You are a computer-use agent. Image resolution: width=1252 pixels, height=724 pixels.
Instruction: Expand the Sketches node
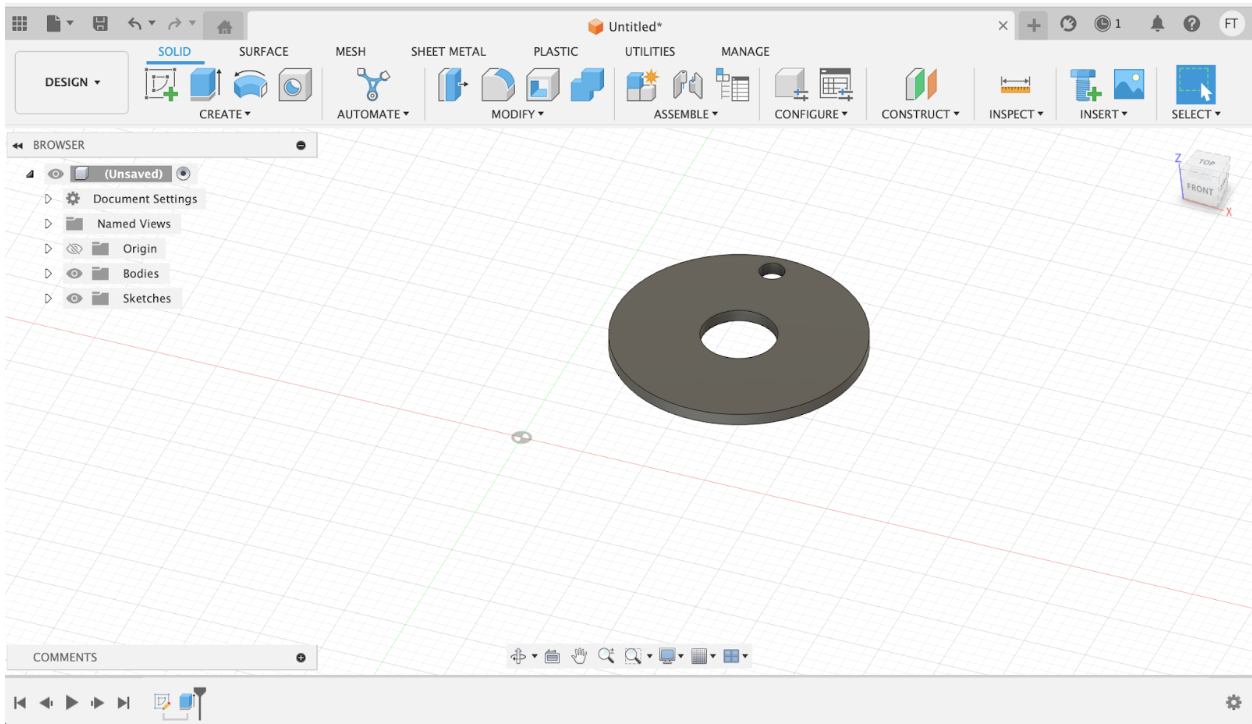point(47,298)
